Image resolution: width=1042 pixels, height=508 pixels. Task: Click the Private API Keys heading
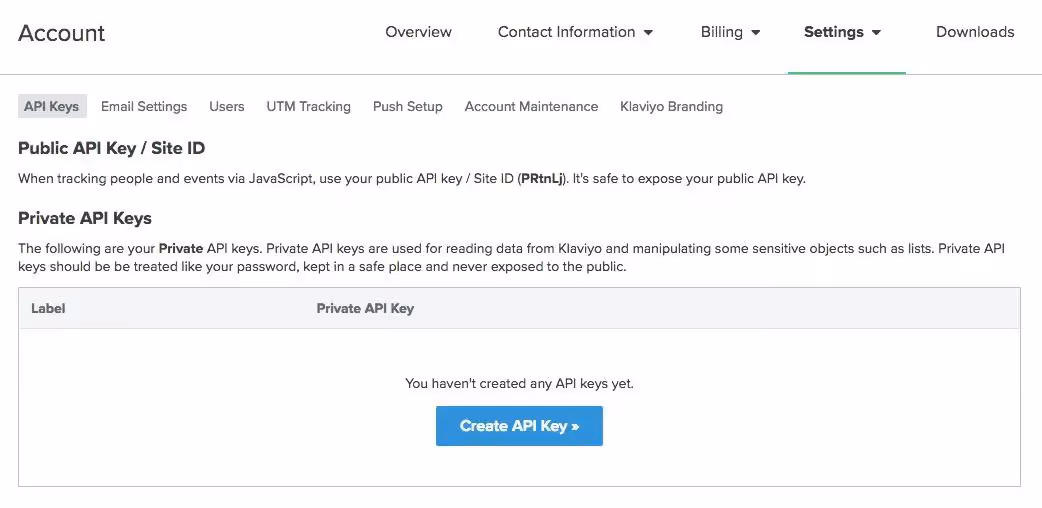(85, 218)
